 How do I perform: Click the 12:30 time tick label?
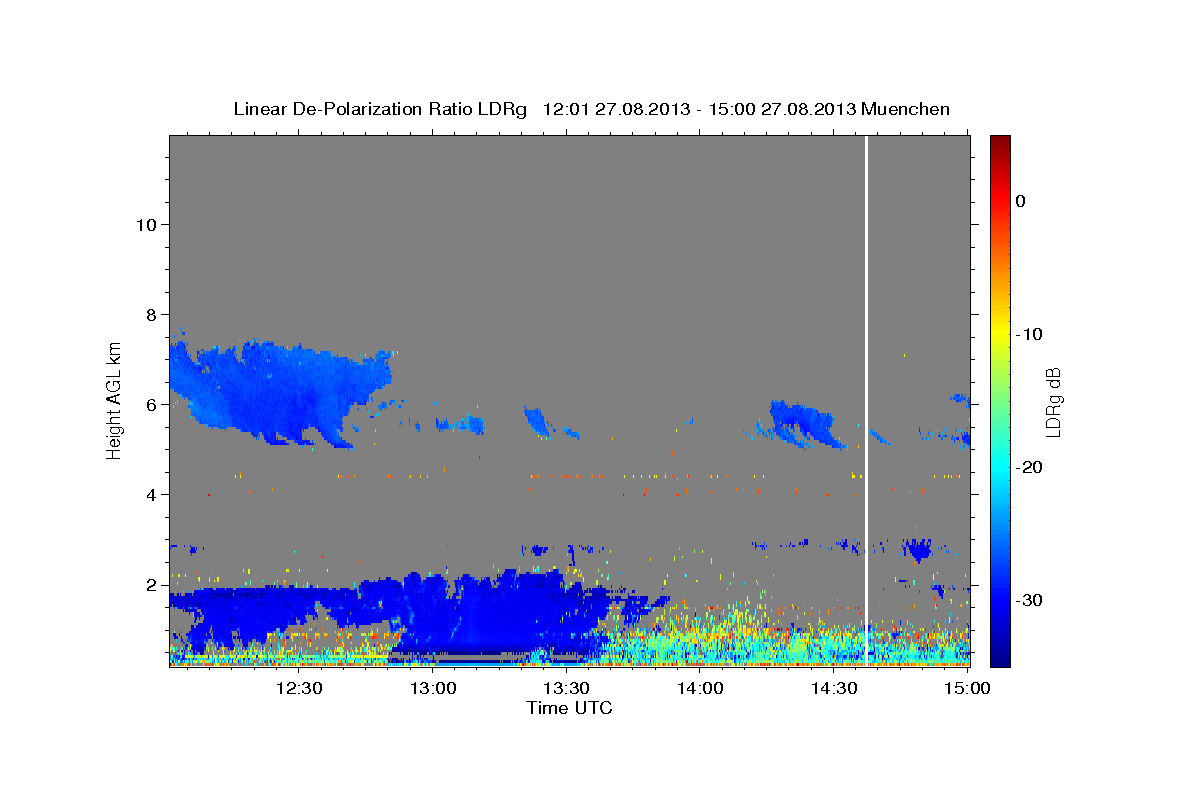pyautogui.click(x=298, y=689)
